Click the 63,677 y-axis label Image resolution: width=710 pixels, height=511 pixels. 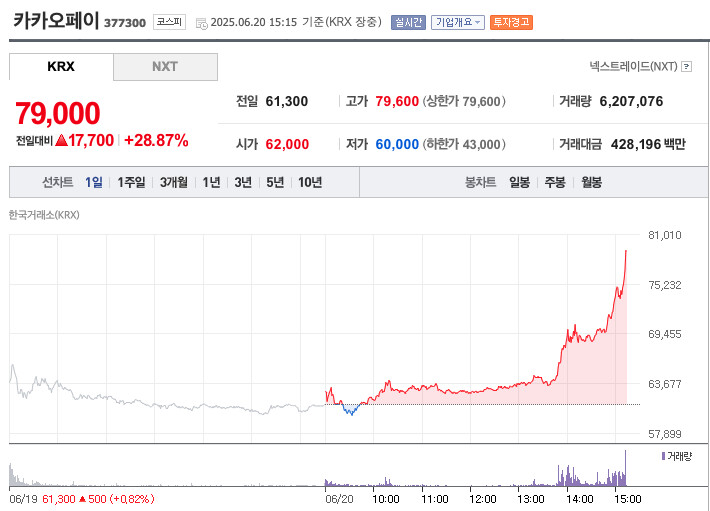664,384
